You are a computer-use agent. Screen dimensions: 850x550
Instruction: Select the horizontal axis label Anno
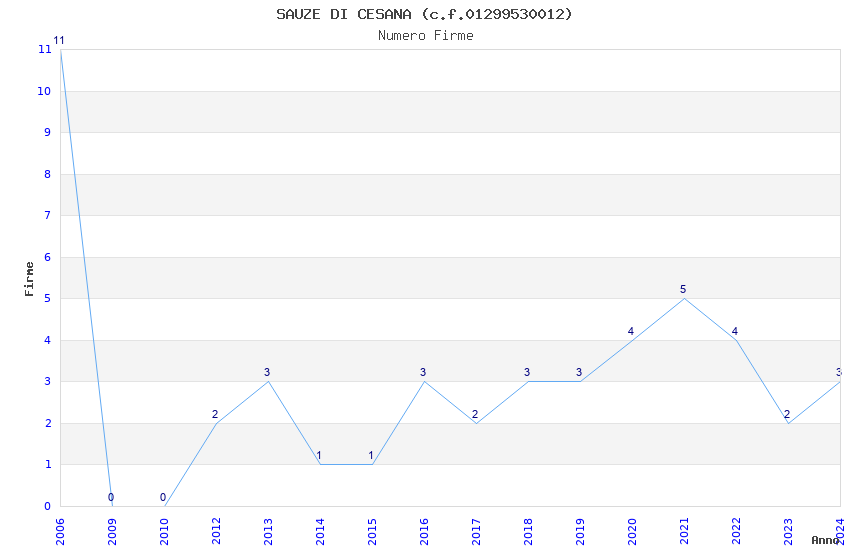[825, 540]
